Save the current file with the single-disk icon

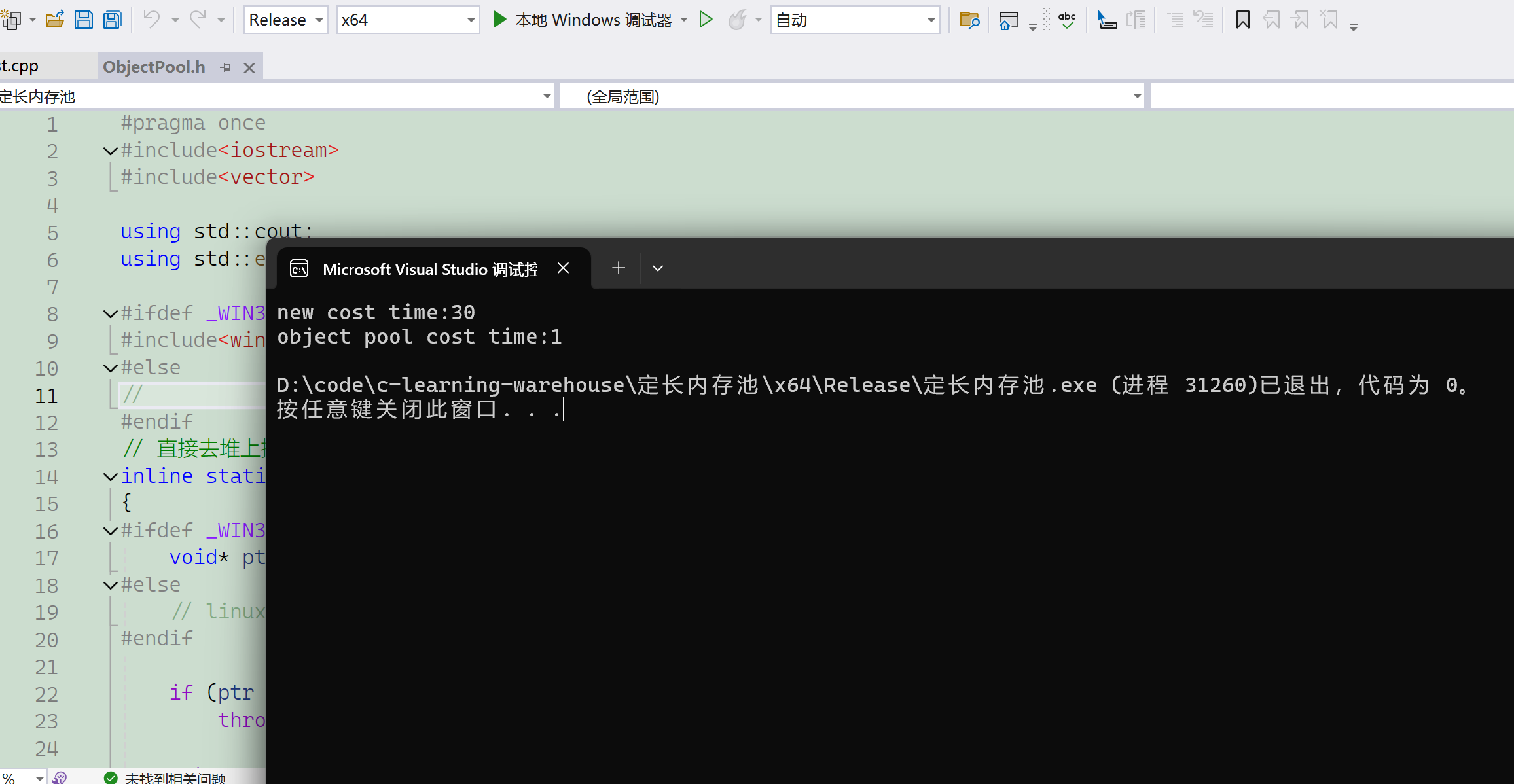click(84, 20)
